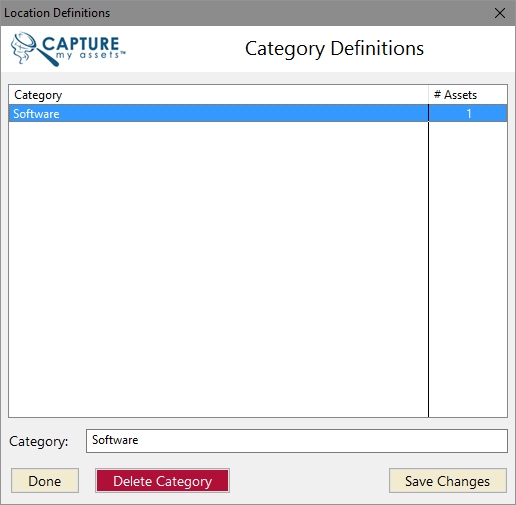Click the 'my assets' text in the logo

(x=88, y=55)
